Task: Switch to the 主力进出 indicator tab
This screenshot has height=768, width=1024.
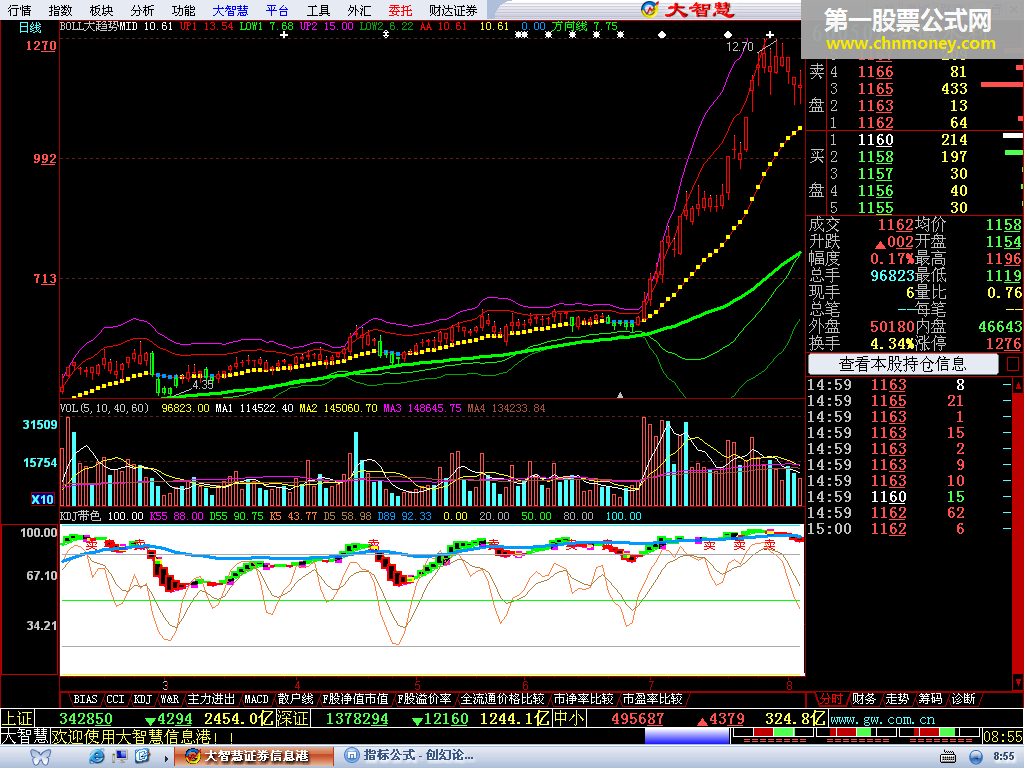Action: (212, 699)
